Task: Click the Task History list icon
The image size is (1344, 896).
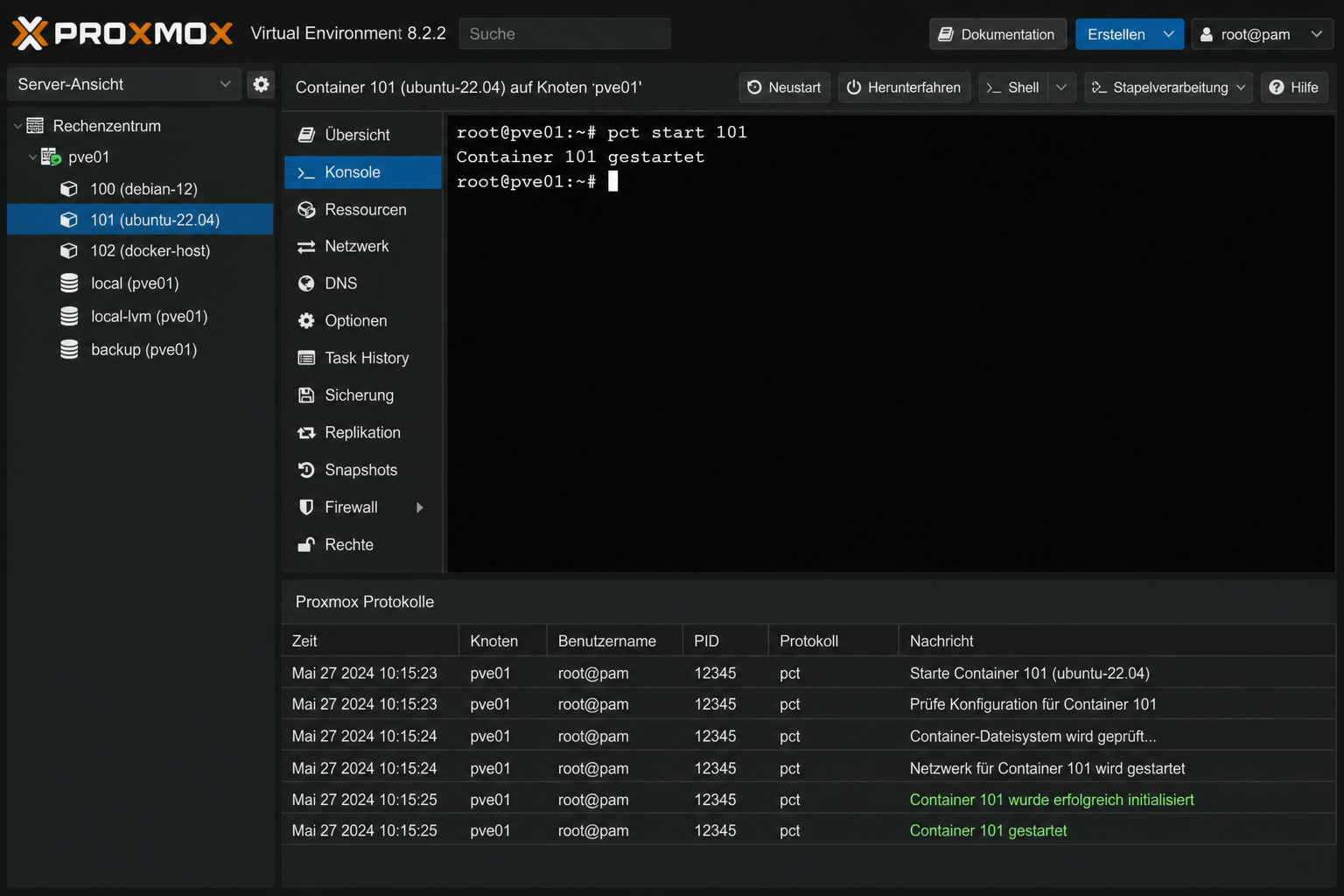Action: 306,358
